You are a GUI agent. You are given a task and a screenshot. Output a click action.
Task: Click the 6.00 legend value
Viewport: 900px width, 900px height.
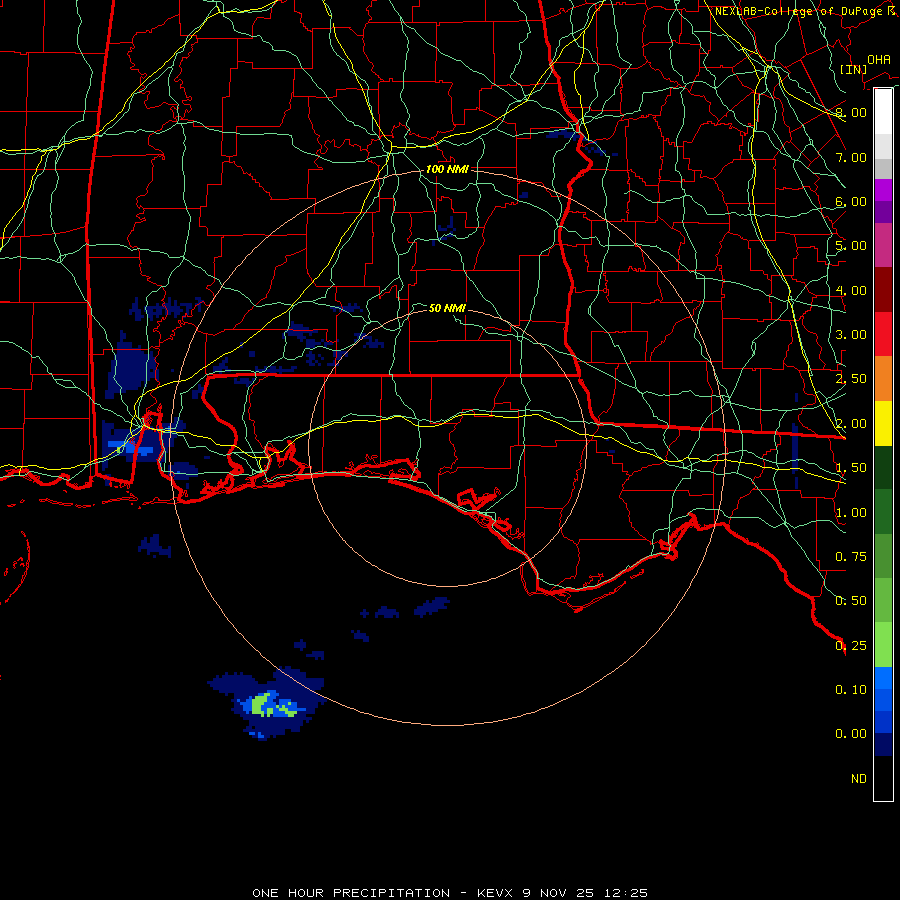tap(851, 201)
